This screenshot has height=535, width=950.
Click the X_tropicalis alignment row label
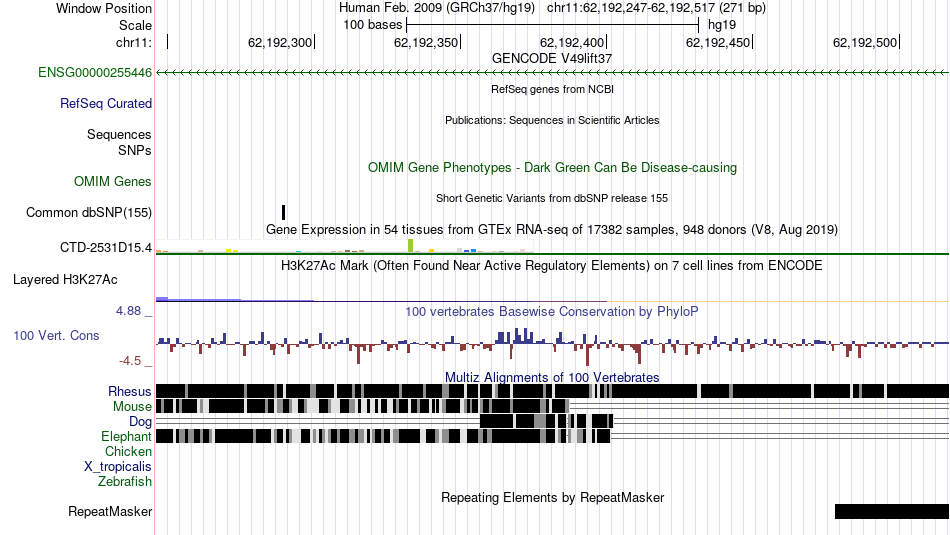(118, 467)
